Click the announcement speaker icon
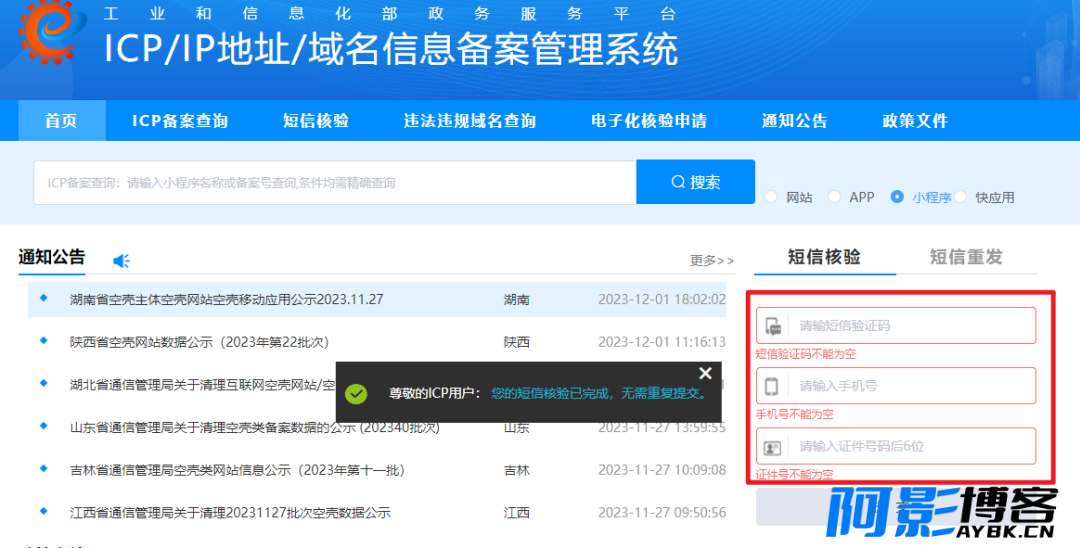 click(121, 261)
